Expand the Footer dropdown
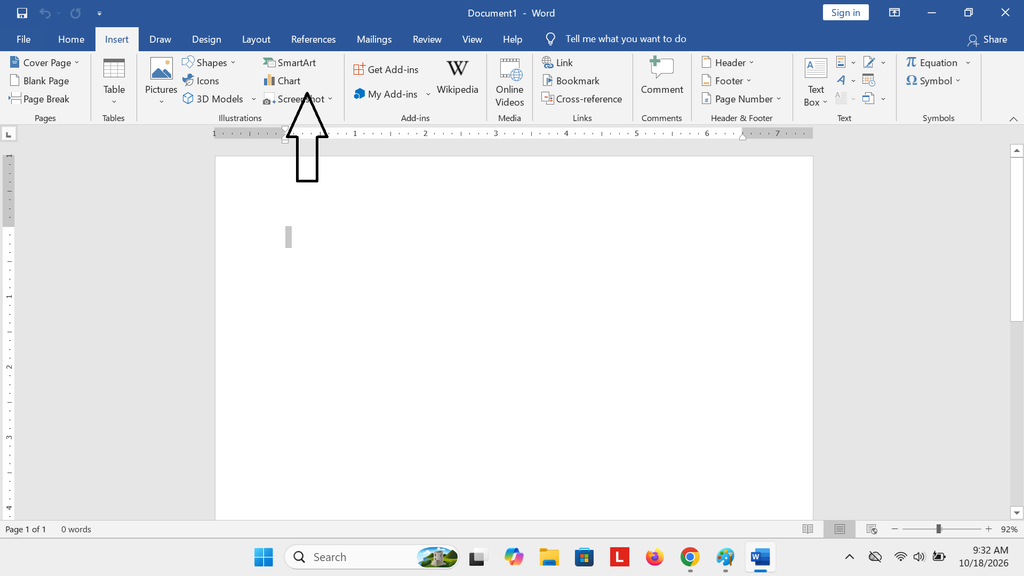This screenshot has width=1024, height=576. pos(749,81)
